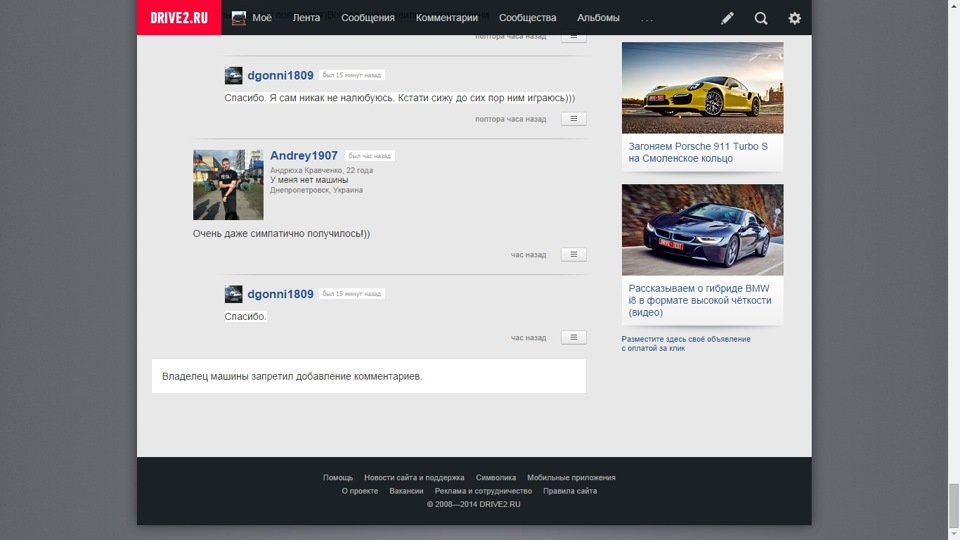Open the pencil write-post icon
Image resolution: width=960 pixels, height=540 pixels.
(727, 18)
